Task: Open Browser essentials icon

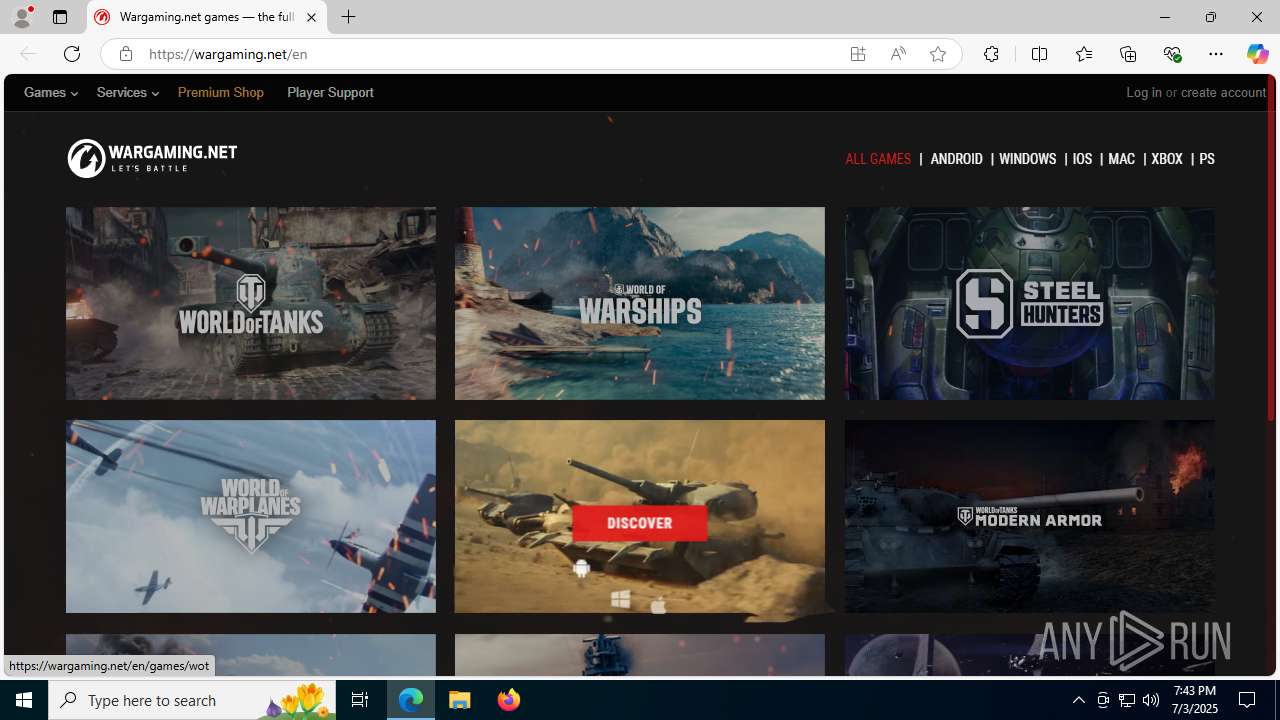Action: (x=1172, y=54)
